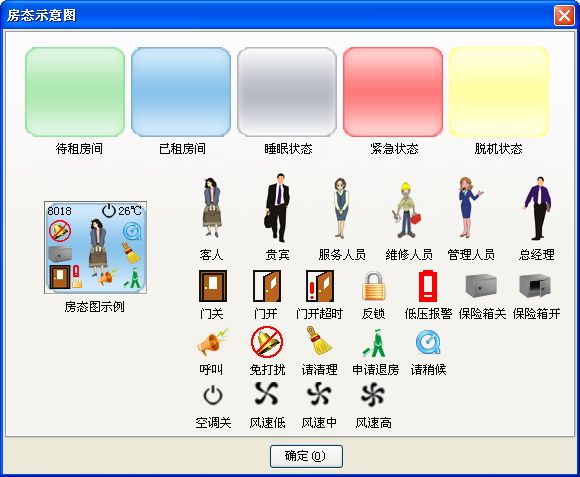
Task: Click the 紧急状态 label
Action: tap(394, 149)
